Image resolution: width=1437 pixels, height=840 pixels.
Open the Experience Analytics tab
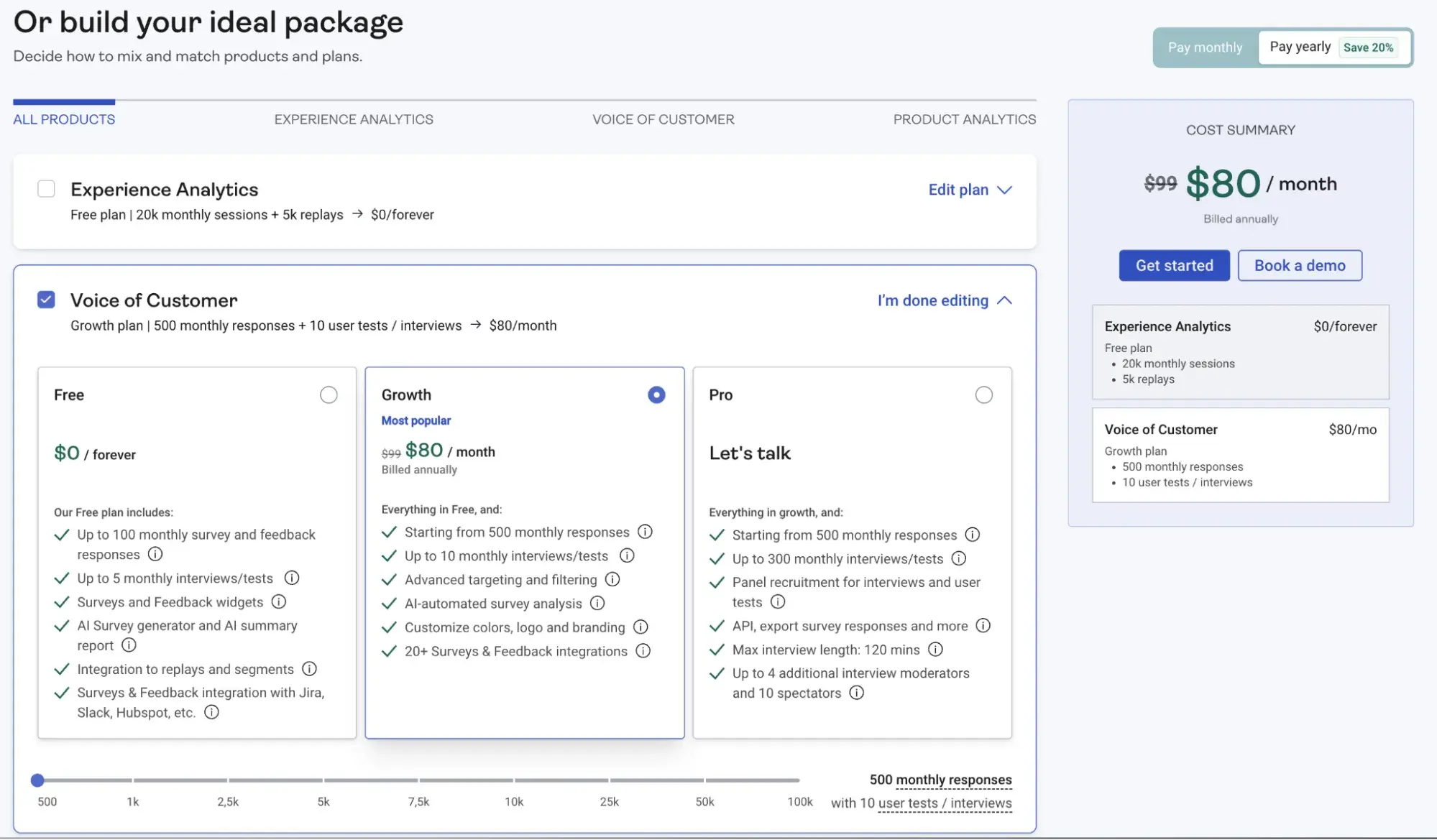[354, 119]
